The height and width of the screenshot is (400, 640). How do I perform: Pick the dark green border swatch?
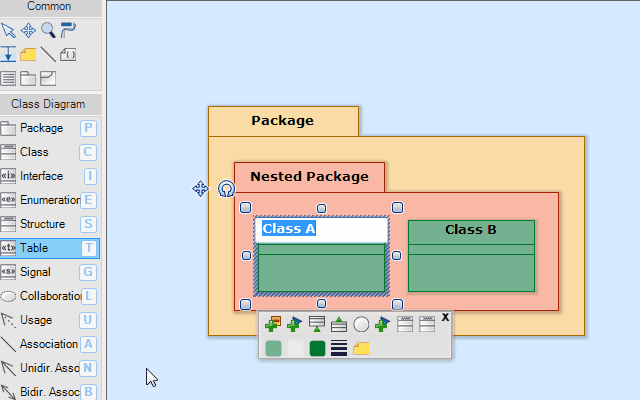click(317, 349)
